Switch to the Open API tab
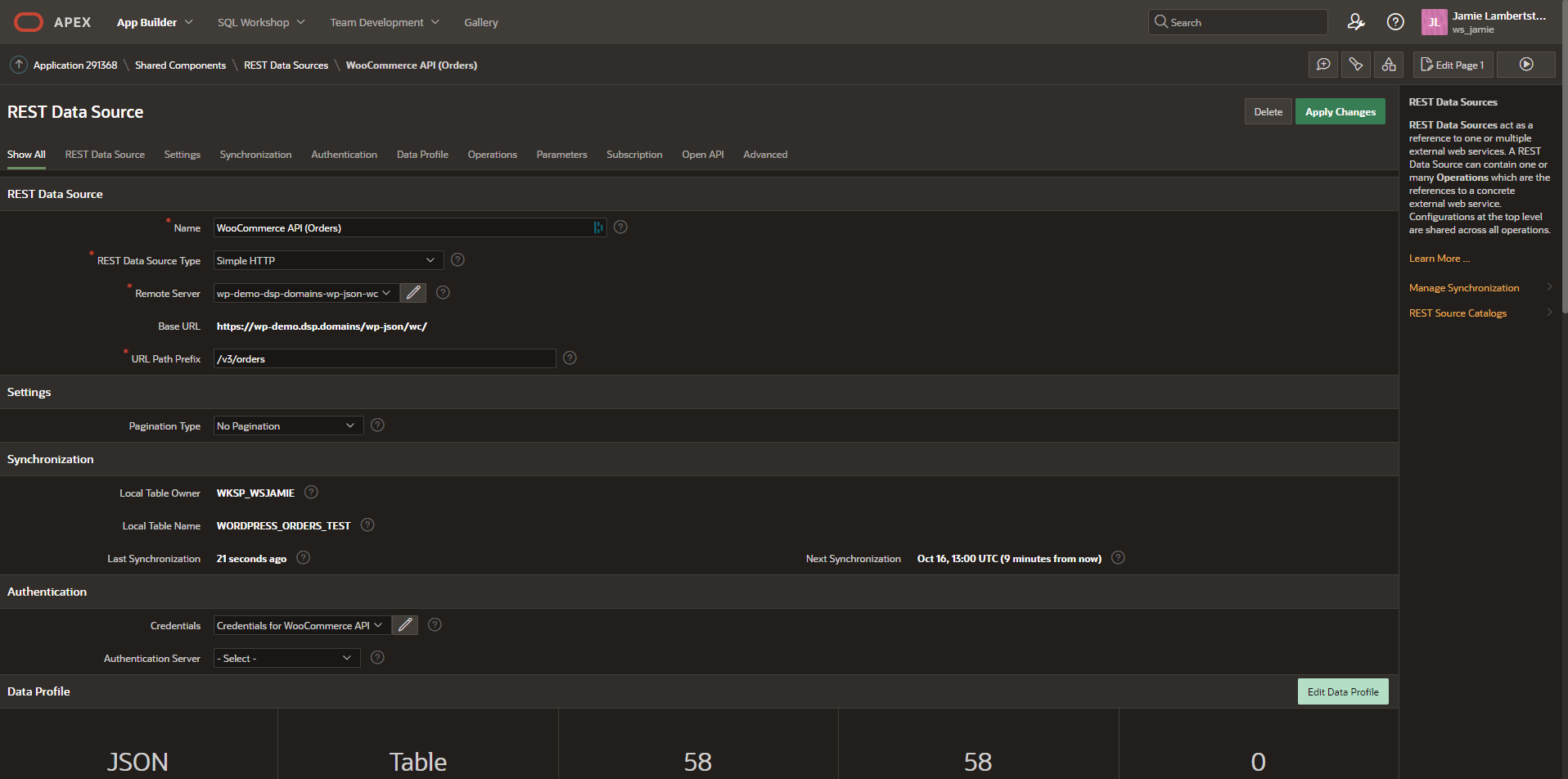The height and width of the screenshot is (779, 1568). pos(702,154)
